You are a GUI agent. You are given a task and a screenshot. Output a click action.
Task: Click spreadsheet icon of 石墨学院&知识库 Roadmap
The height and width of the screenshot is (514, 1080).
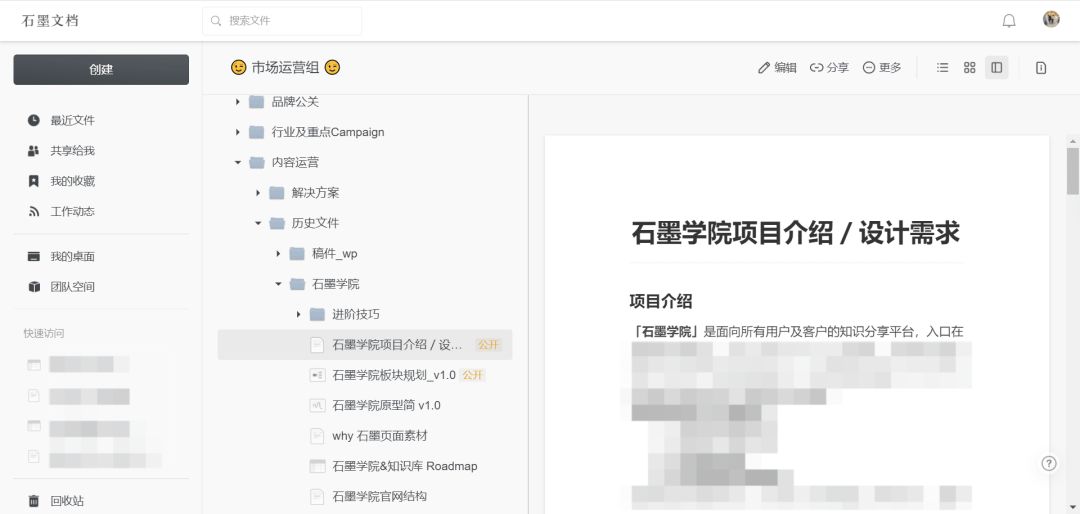317,466
